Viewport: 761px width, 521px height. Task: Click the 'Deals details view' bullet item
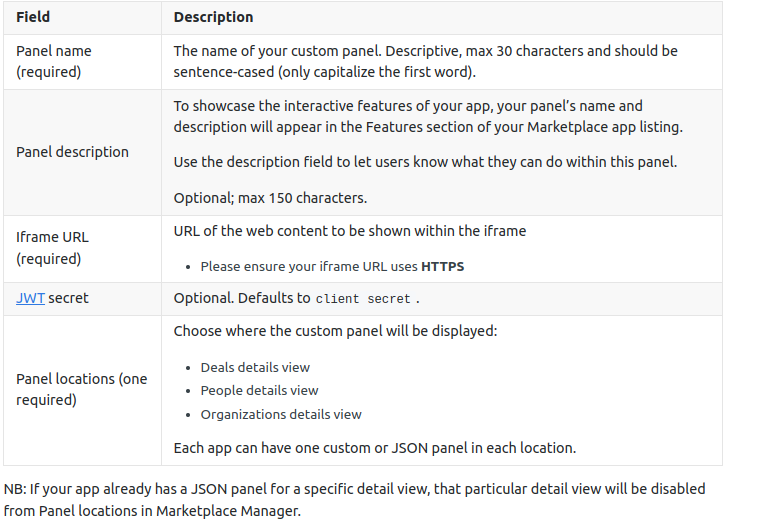point(255,367)
